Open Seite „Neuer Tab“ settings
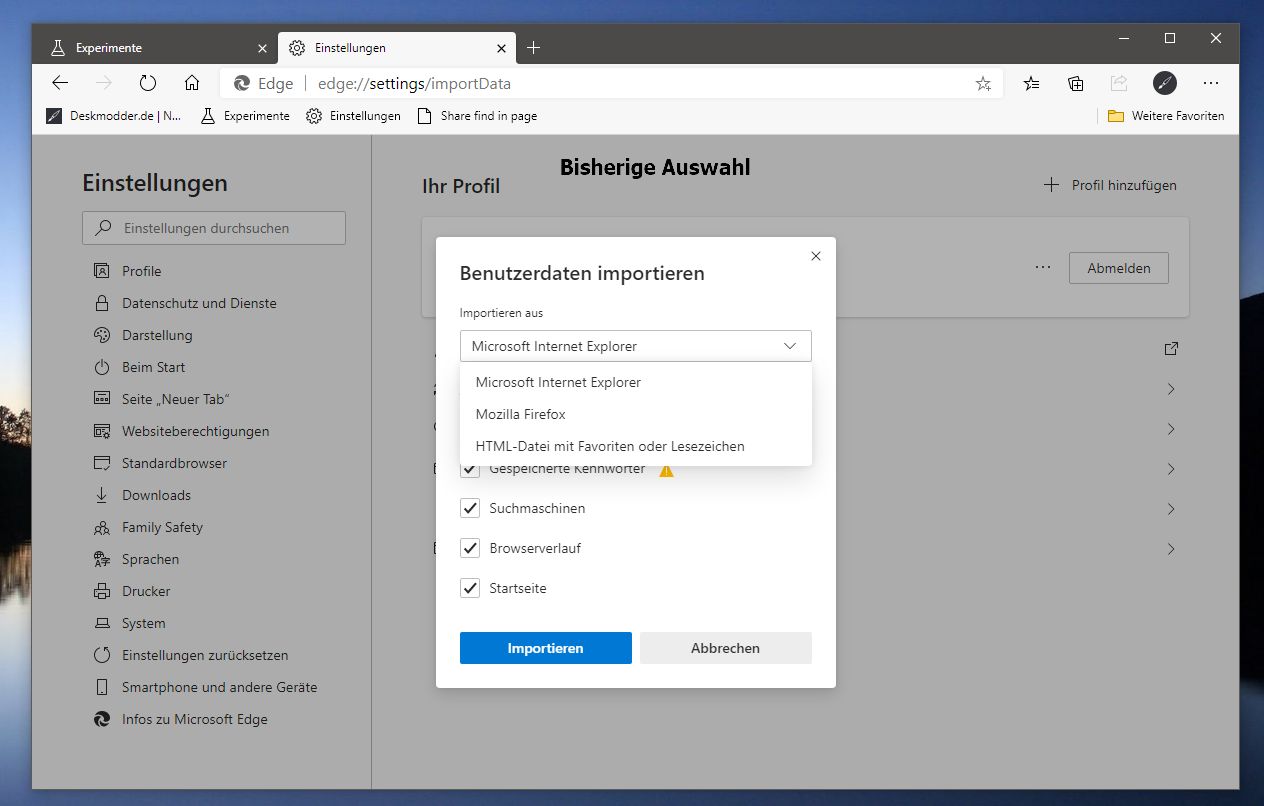This screenshot has width=1264, height=806. 175,399
